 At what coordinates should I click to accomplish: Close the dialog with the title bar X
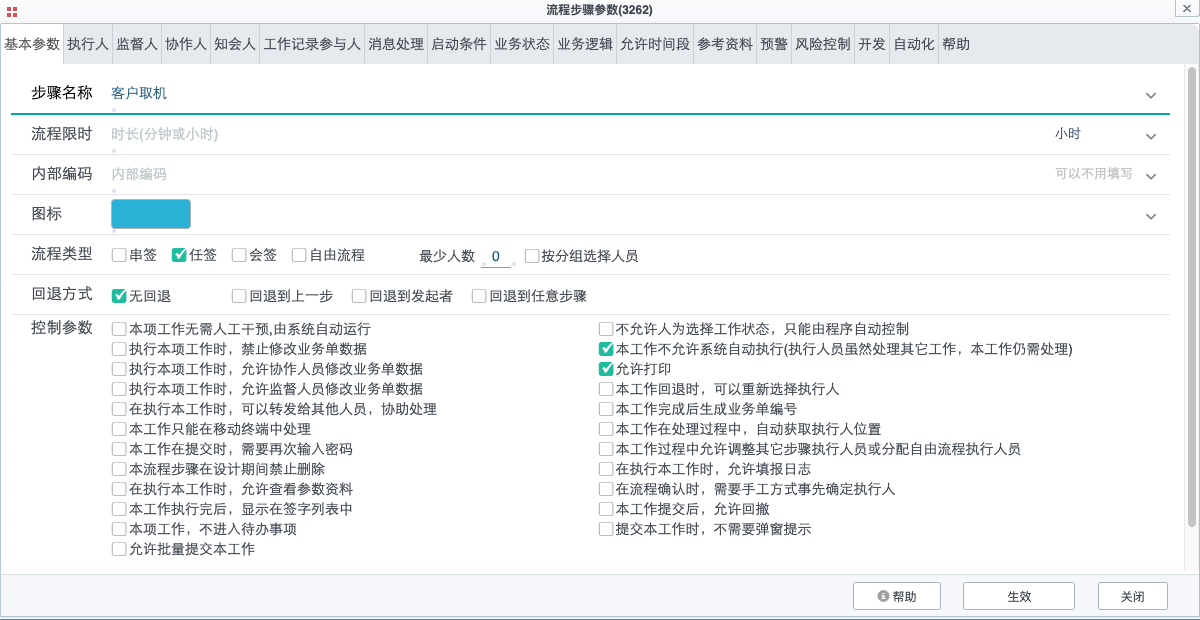coord(1184,9)
